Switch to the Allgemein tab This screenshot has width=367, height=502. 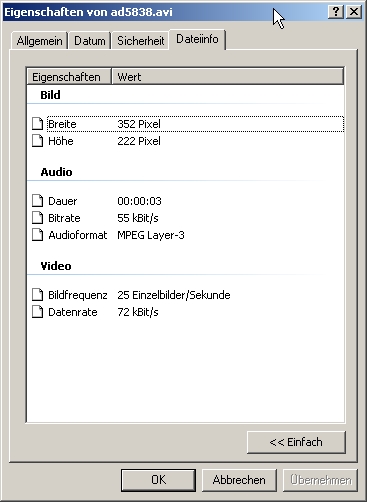39,41
